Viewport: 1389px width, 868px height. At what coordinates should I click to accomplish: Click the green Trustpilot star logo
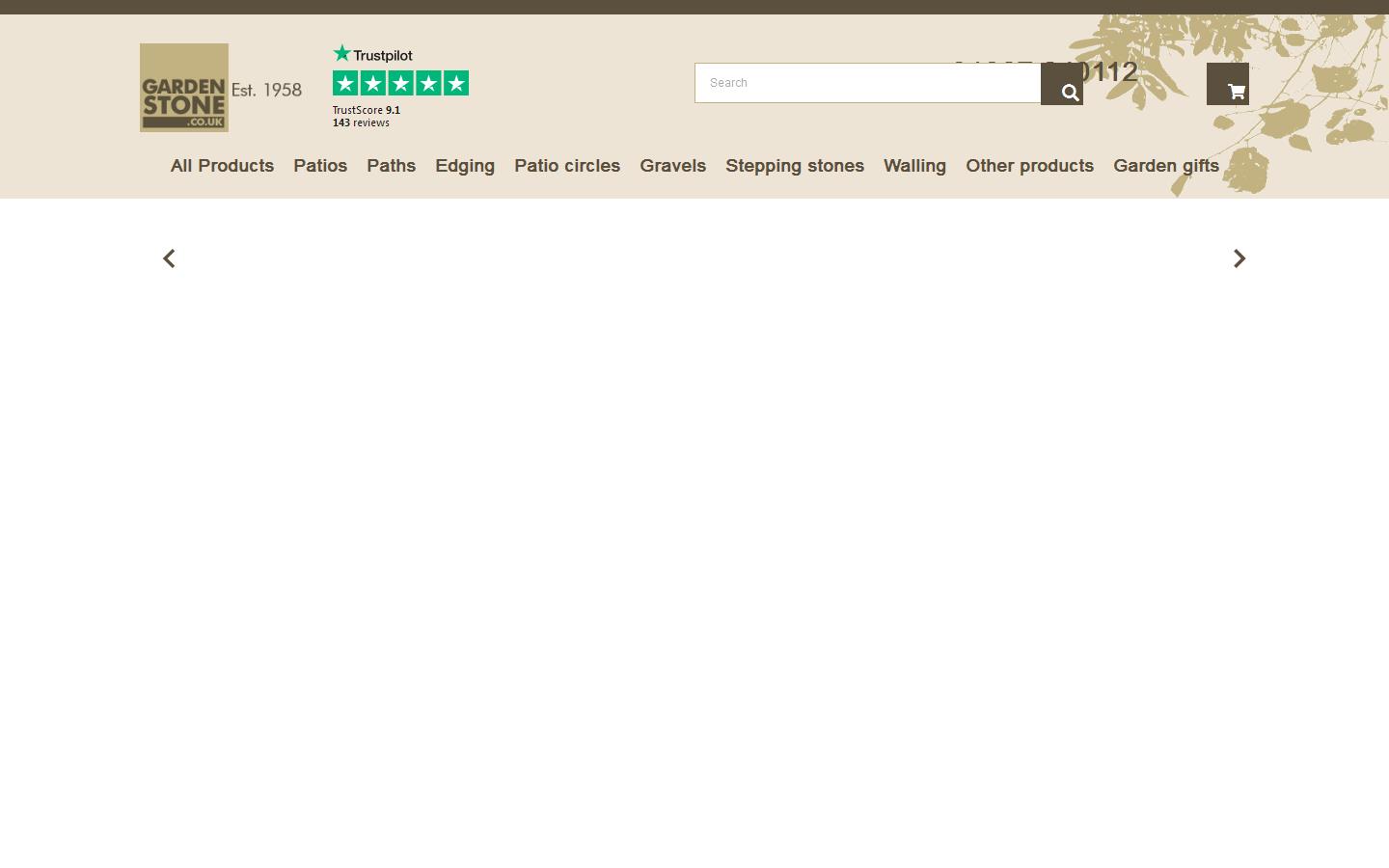tap(341, 53)
